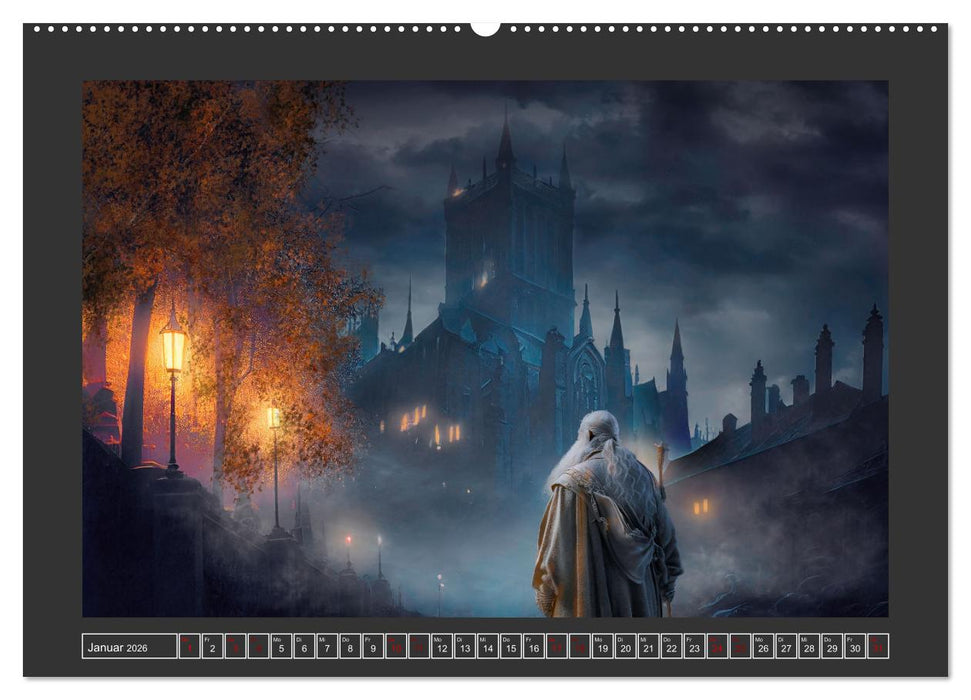
Task: Click the red date 11 cell
Action: (x=419, y=646)
